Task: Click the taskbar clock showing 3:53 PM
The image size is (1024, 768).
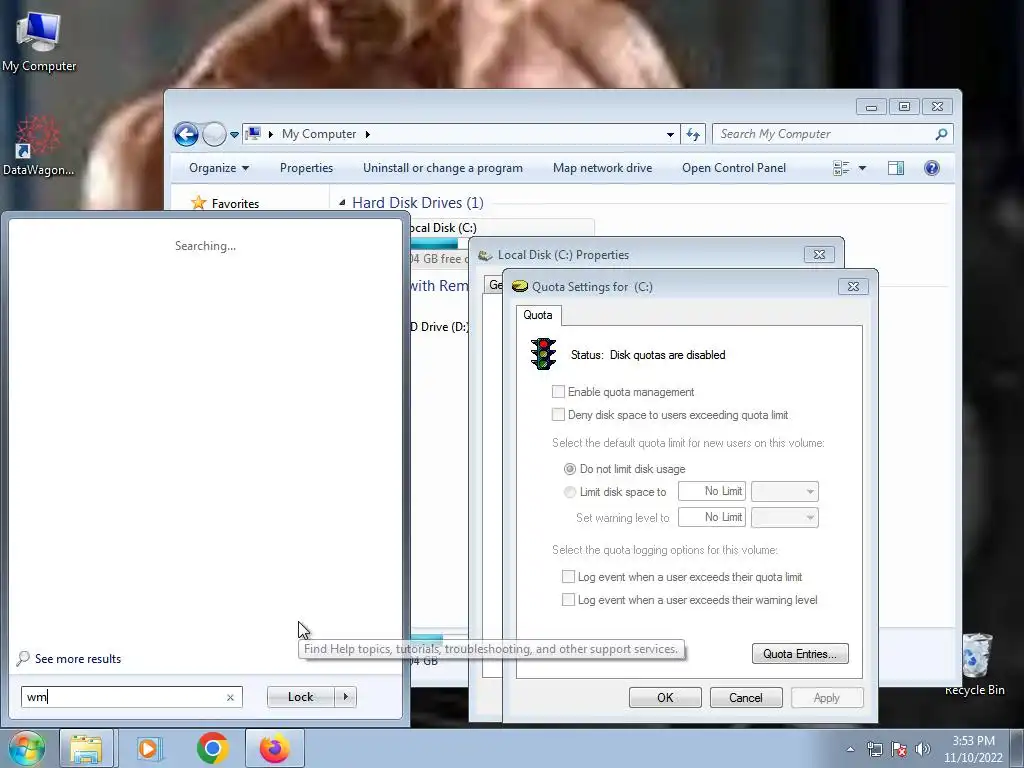Action: (x=973, y=749)
